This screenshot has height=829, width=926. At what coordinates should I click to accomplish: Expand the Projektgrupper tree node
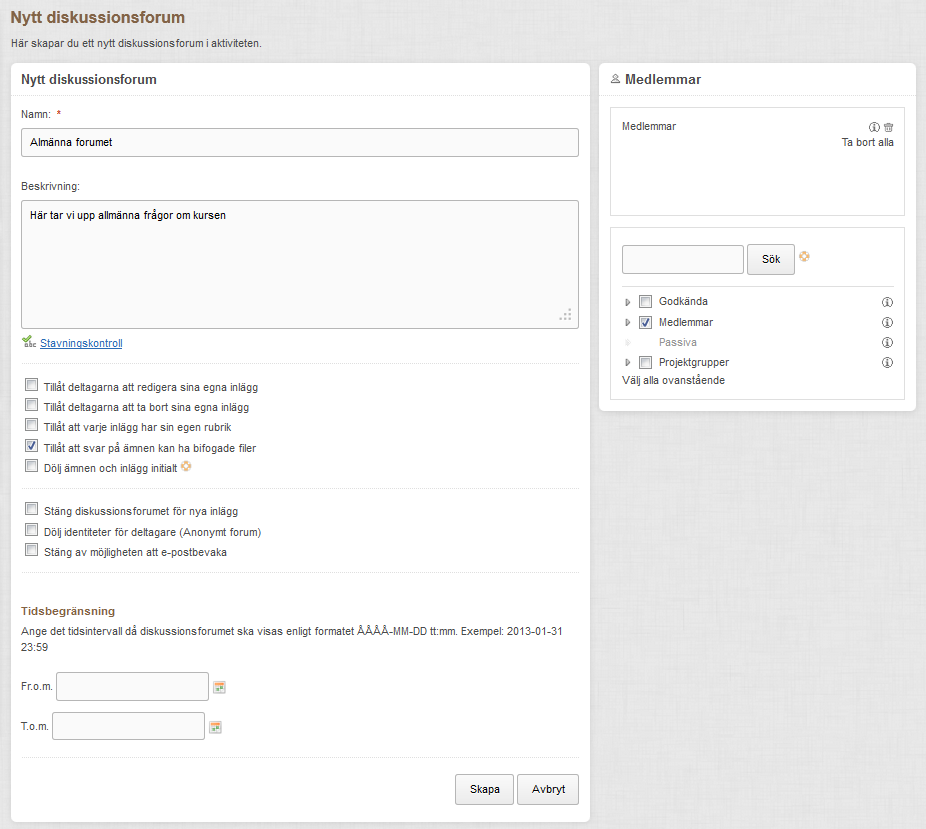[x=628, y=363]
